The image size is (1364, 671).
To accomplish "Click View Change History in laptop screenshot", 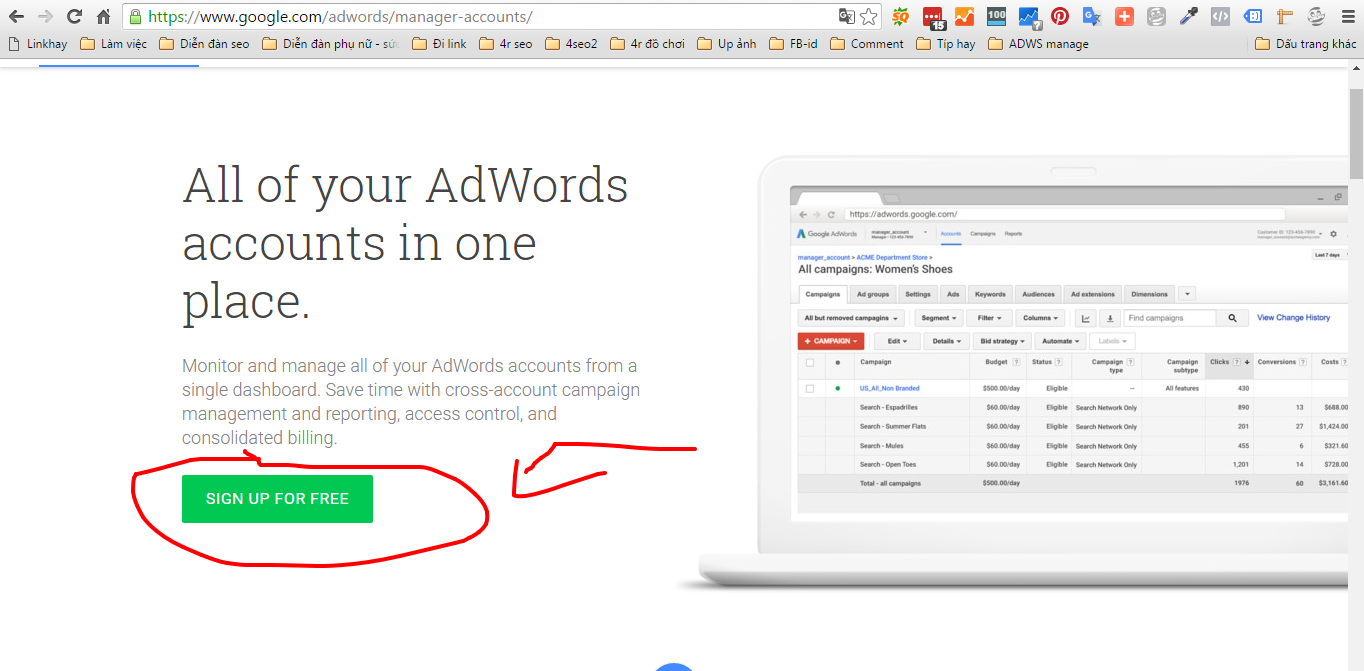I will [1293, 318].
